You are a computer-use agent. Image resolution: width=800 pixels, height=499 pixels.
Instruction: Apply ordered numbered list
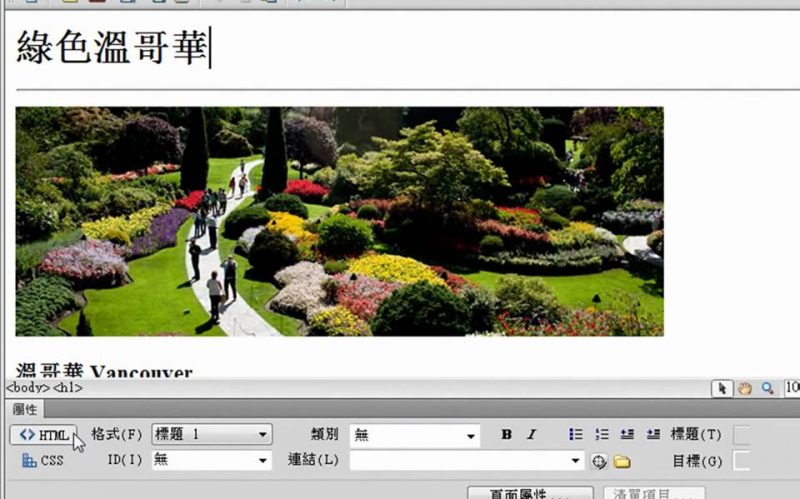(x=602, y=435)
